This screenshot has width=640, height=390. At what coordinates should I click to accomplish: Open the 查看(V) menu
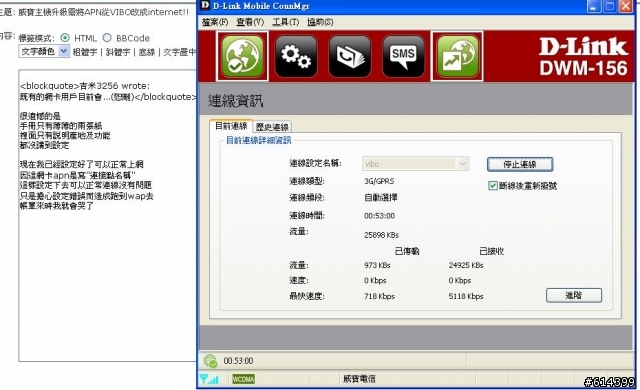[x=250, y=22]
